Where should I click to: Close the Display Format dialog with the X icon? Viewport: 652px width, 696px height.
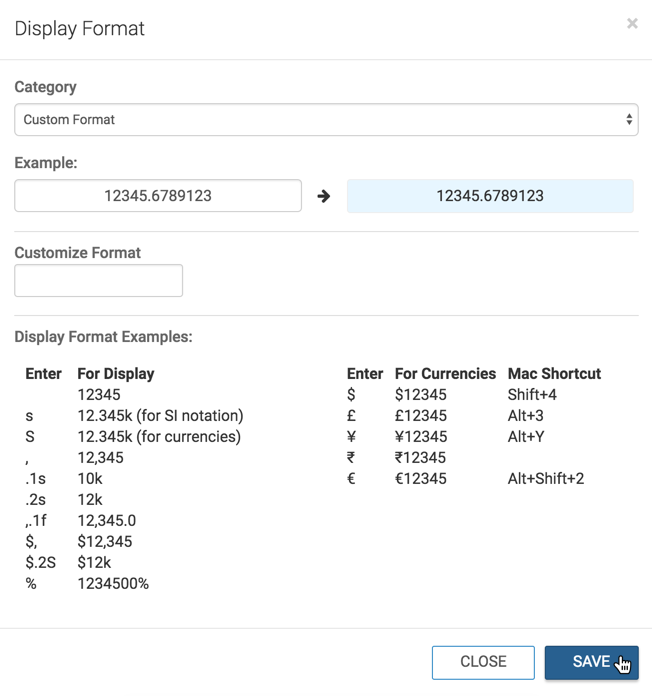pos(631,23)
